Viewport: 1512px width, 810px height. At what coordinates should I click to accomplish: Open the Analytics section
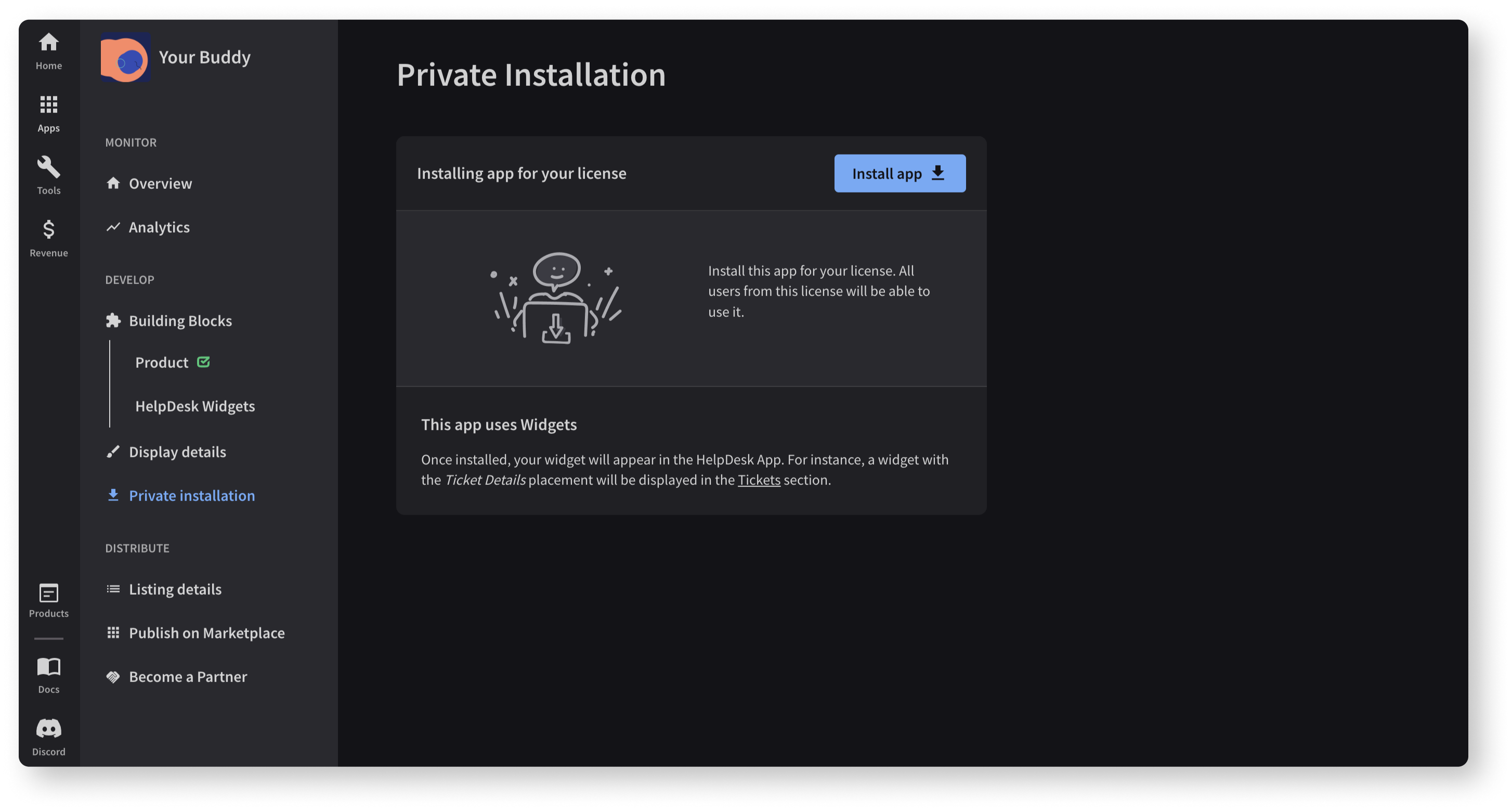coord(159,227)
